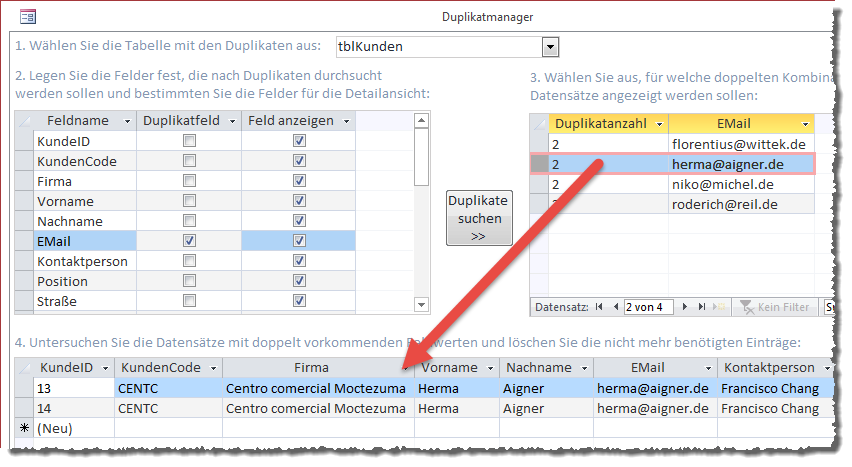Click the row selector for the Vorname field

[x=24, y=201]
